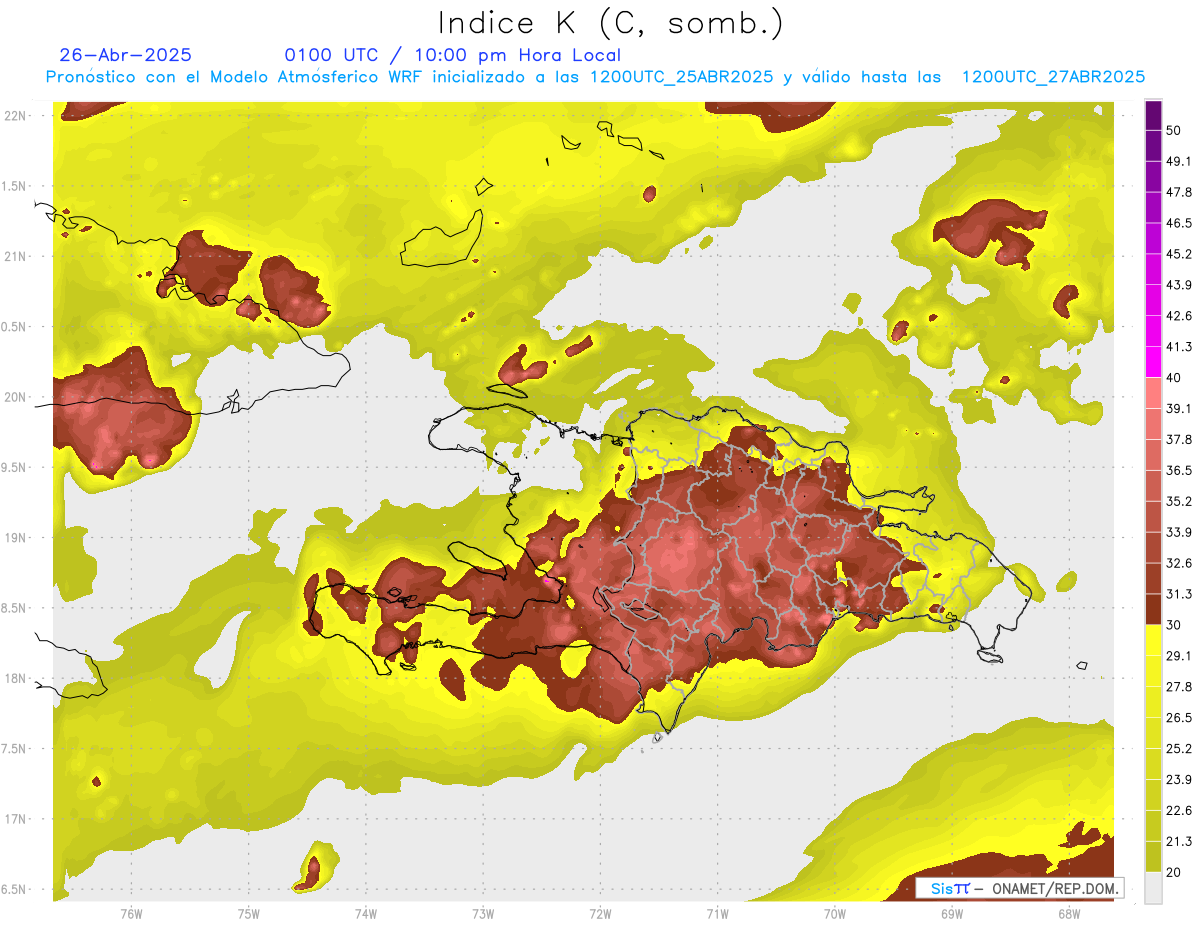Viewport: 1200px width, 927px height.
Task: Click the colorbar value "49.1"
Action: (x=1179, y=162)
